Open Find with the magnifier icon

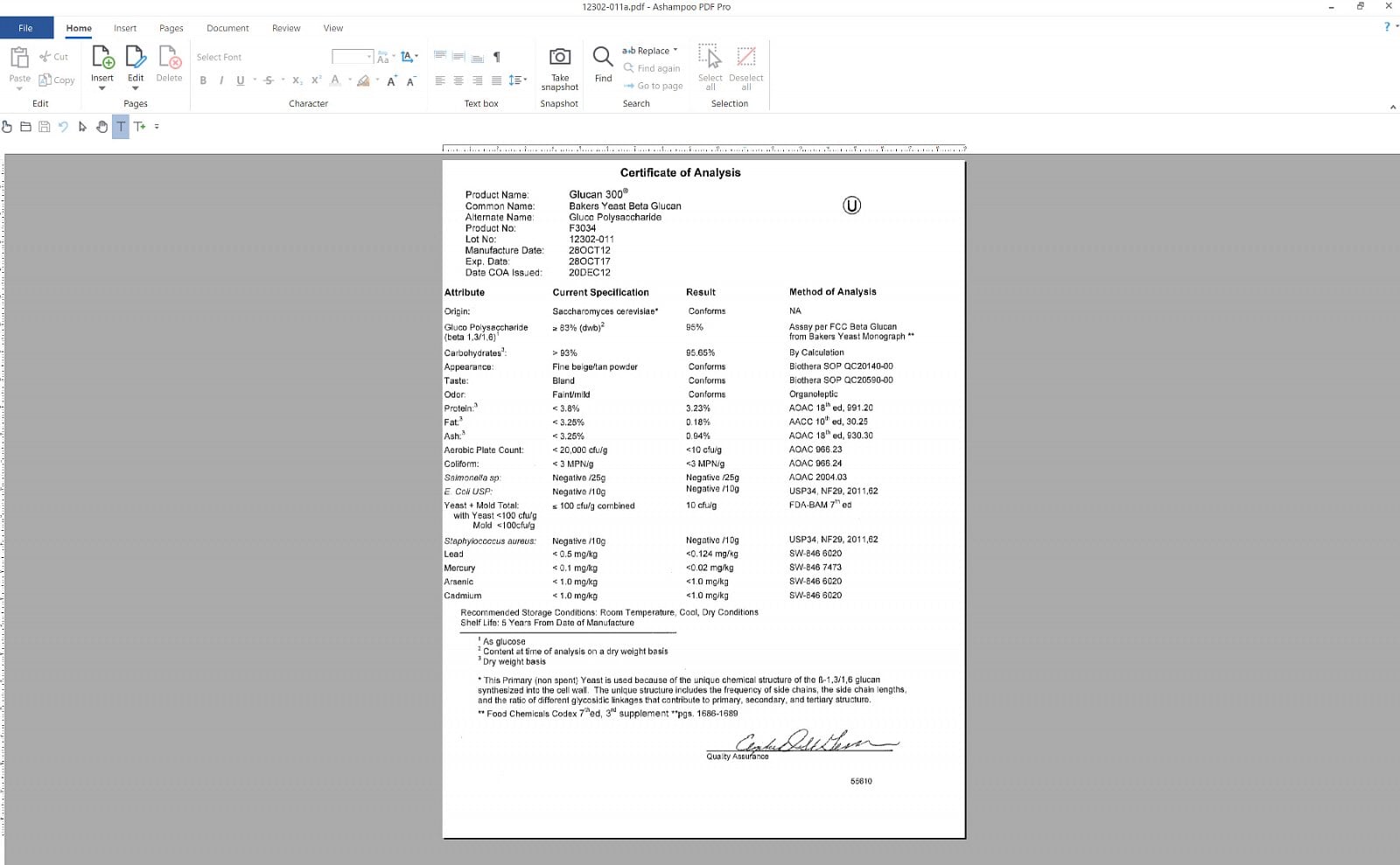click(x=603, y=57)
